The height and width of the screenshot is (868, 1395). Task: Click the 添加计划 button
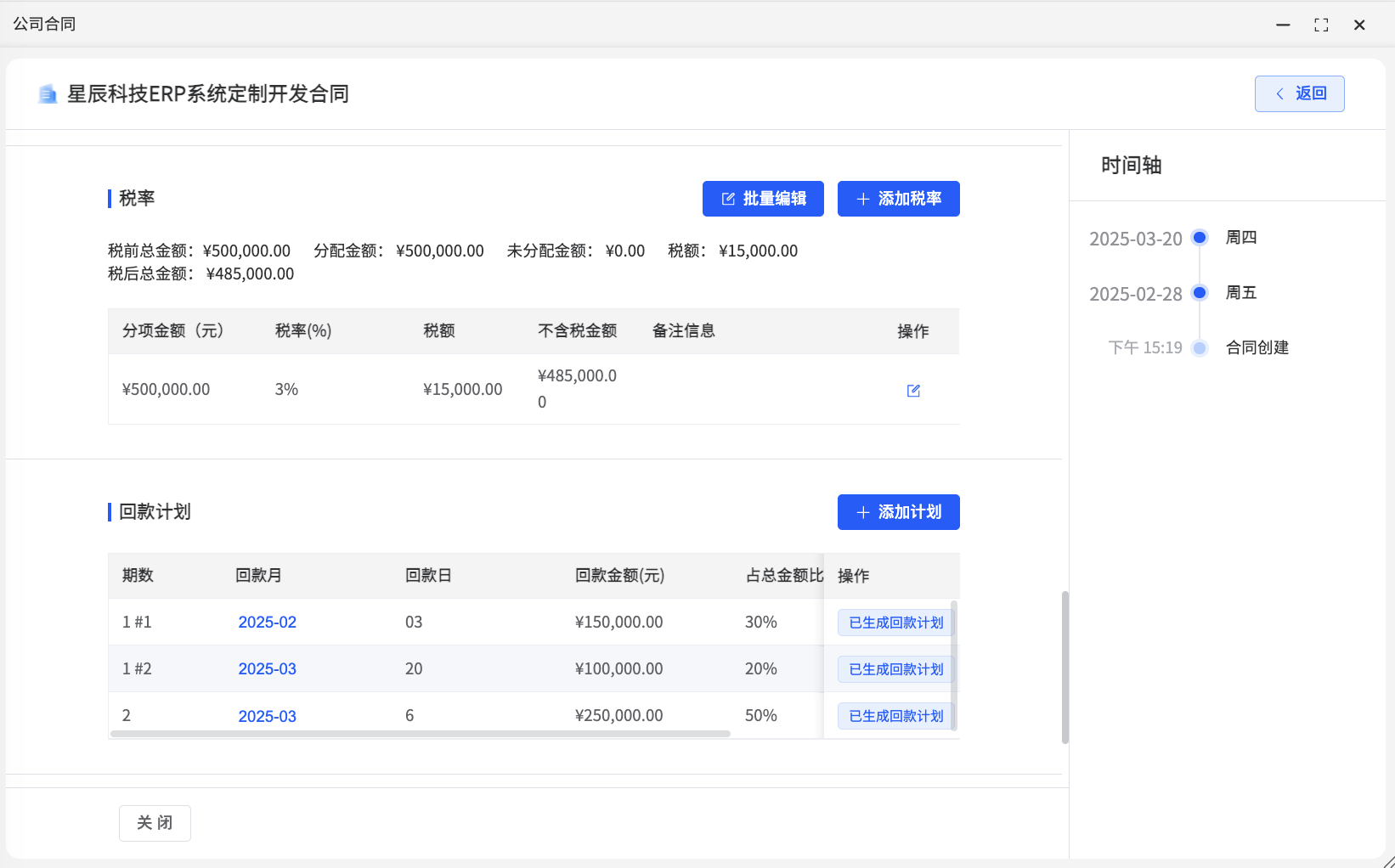899,512
